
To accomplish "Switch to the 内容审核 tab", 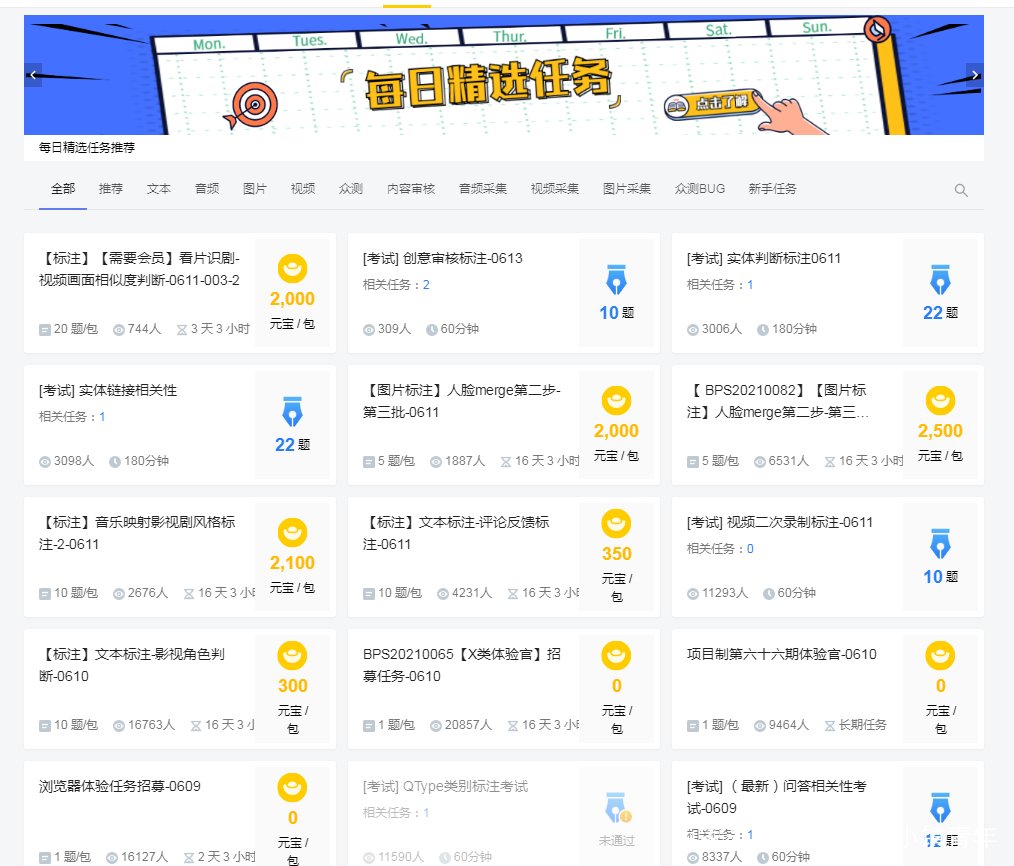I will click(x=410, y=188).
